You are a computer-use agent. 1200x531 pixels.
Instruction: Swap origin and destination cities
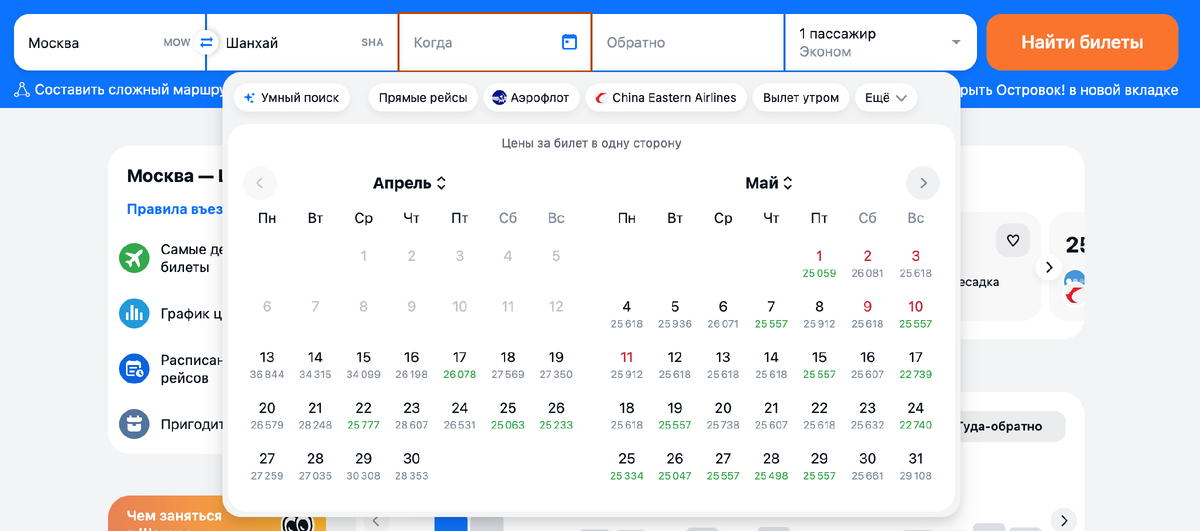(x=207, y=42)
